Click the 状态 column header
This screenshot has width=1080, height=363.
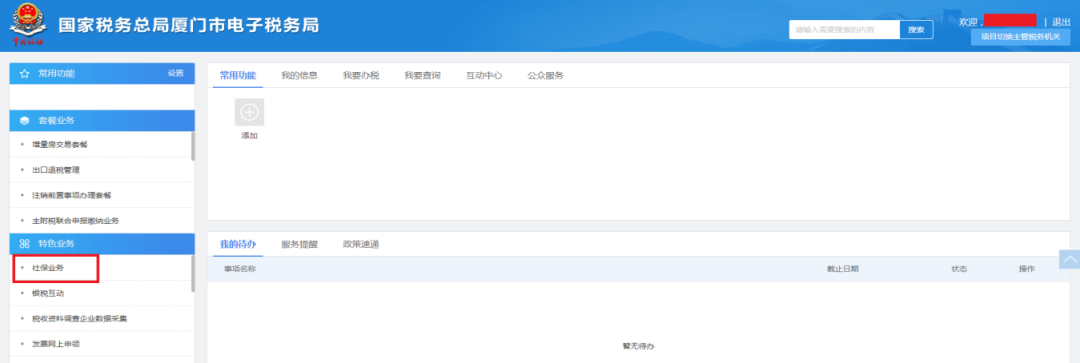tap(959, 269)
